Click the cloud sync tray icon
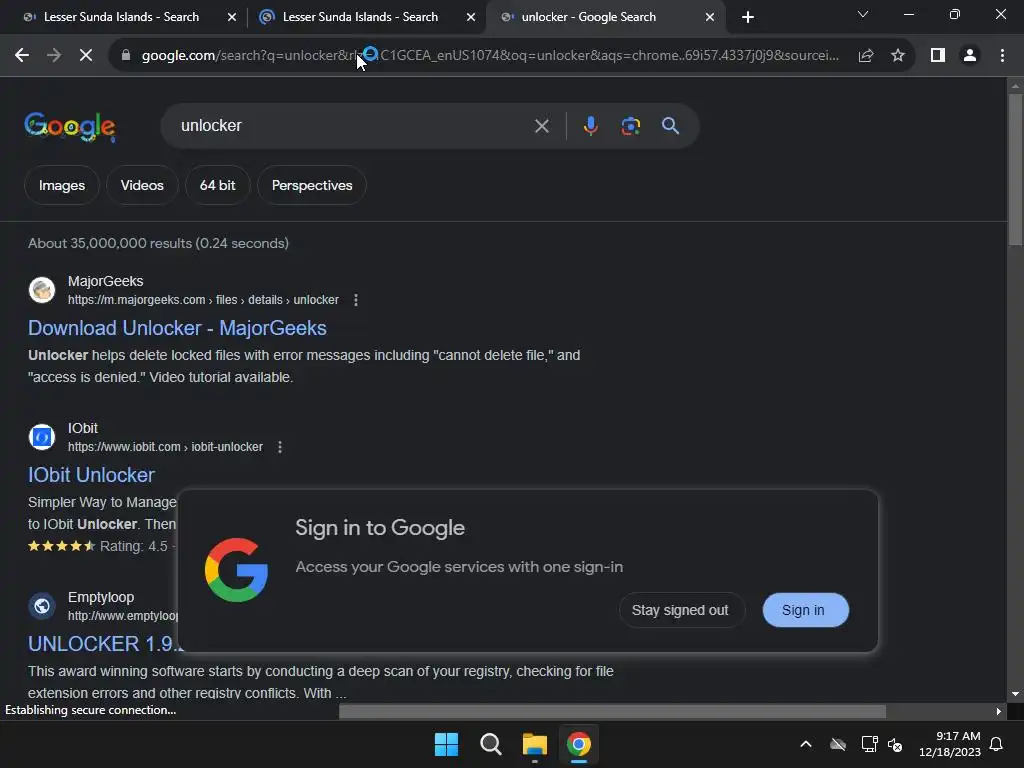This screenshot has height=768, width=1024. point(838,744)
